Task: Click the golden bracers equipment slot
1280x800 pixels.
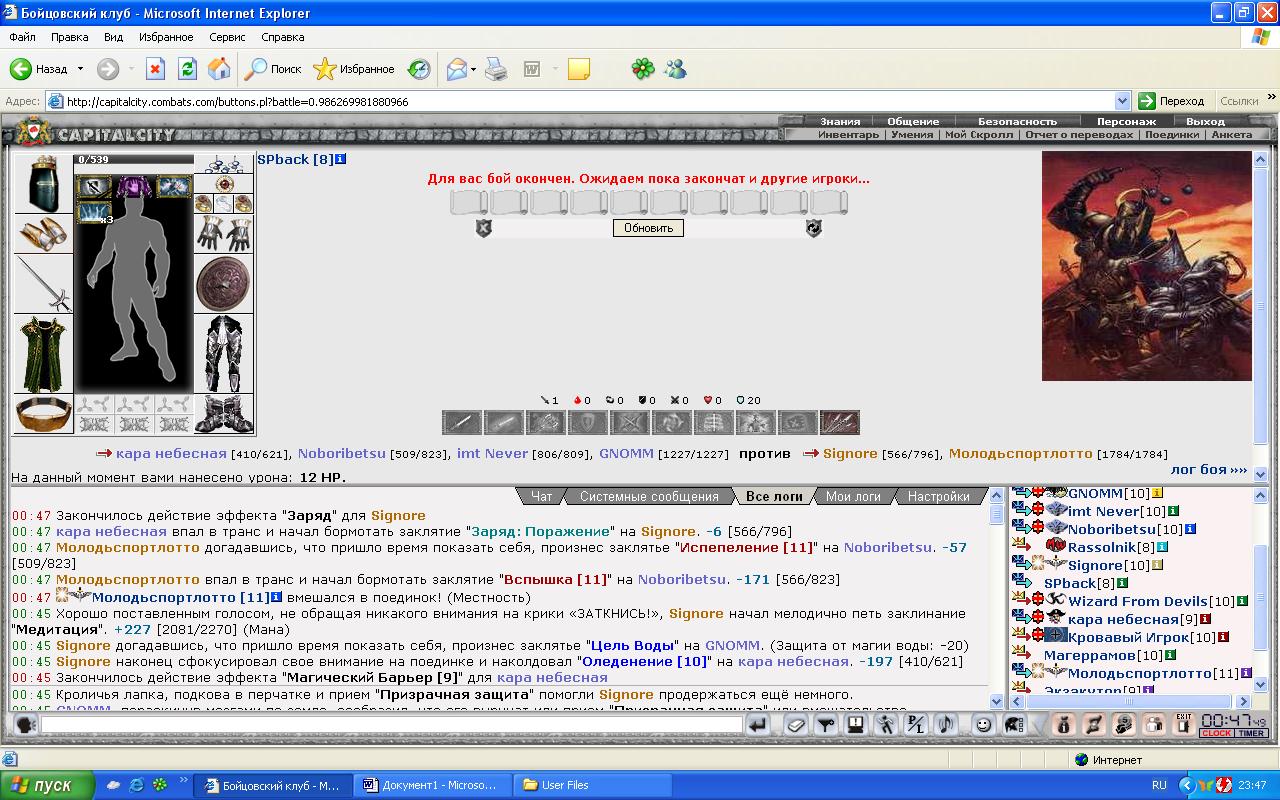Action: (43, 233)
